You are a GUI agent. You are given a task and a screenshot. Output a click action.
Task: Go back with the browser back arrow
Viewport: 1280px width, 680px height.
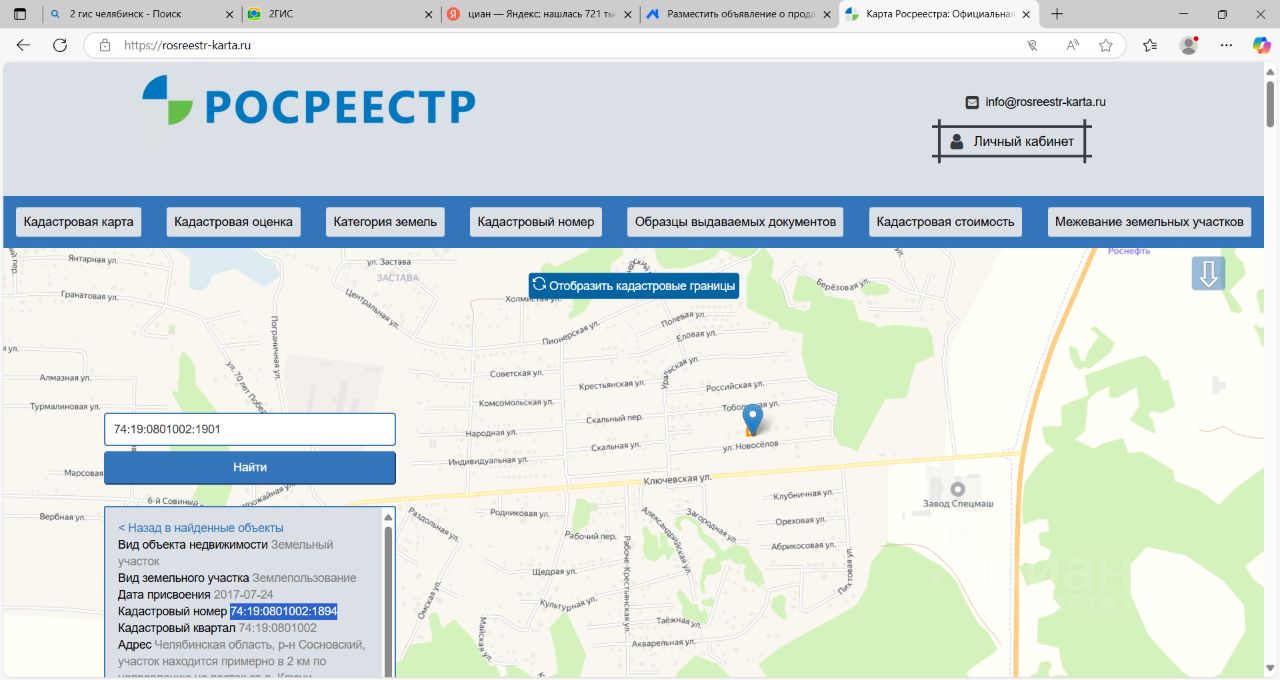(x=23, y=45)
